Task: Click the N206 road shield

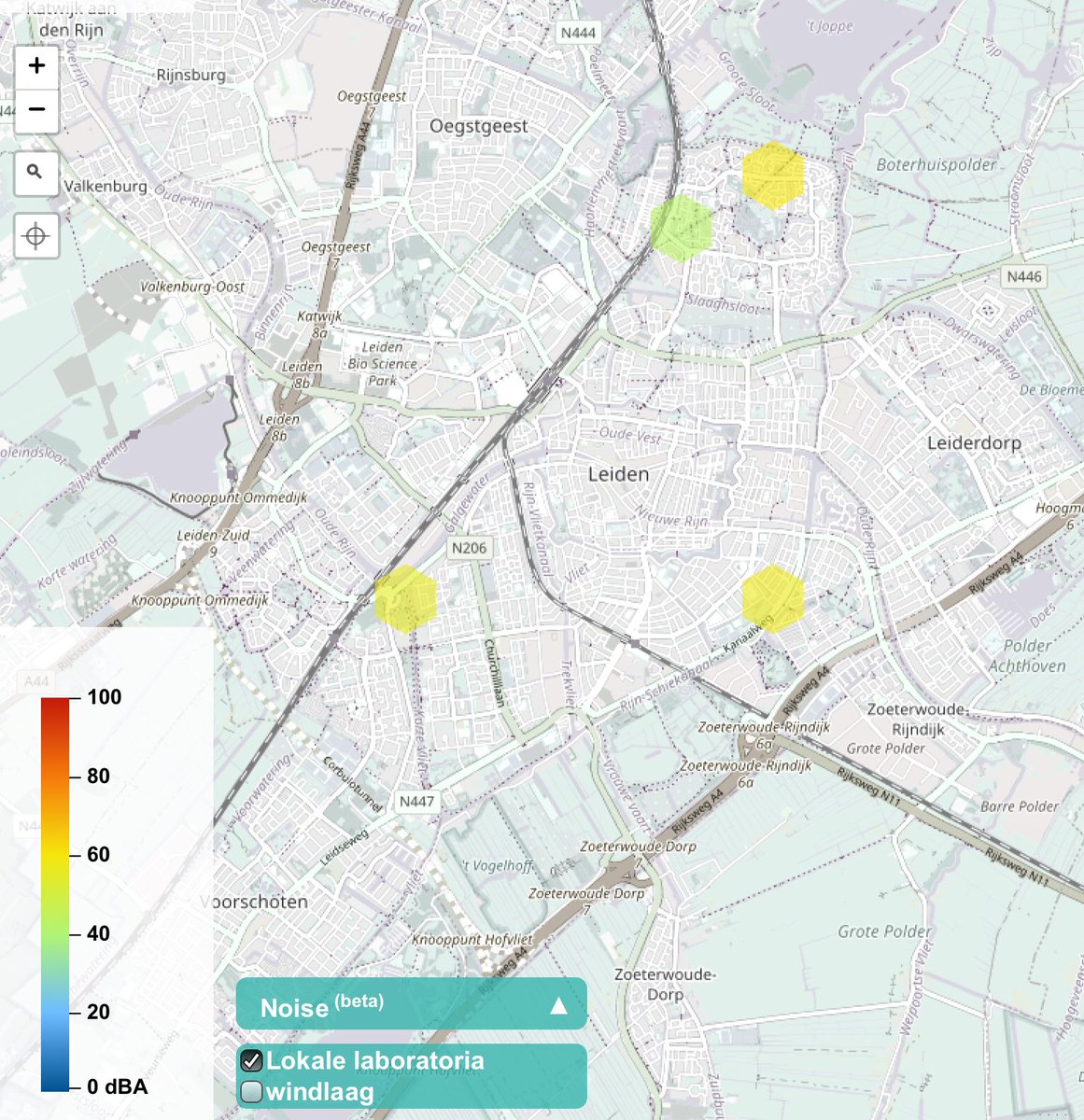Action: (469, 548)
